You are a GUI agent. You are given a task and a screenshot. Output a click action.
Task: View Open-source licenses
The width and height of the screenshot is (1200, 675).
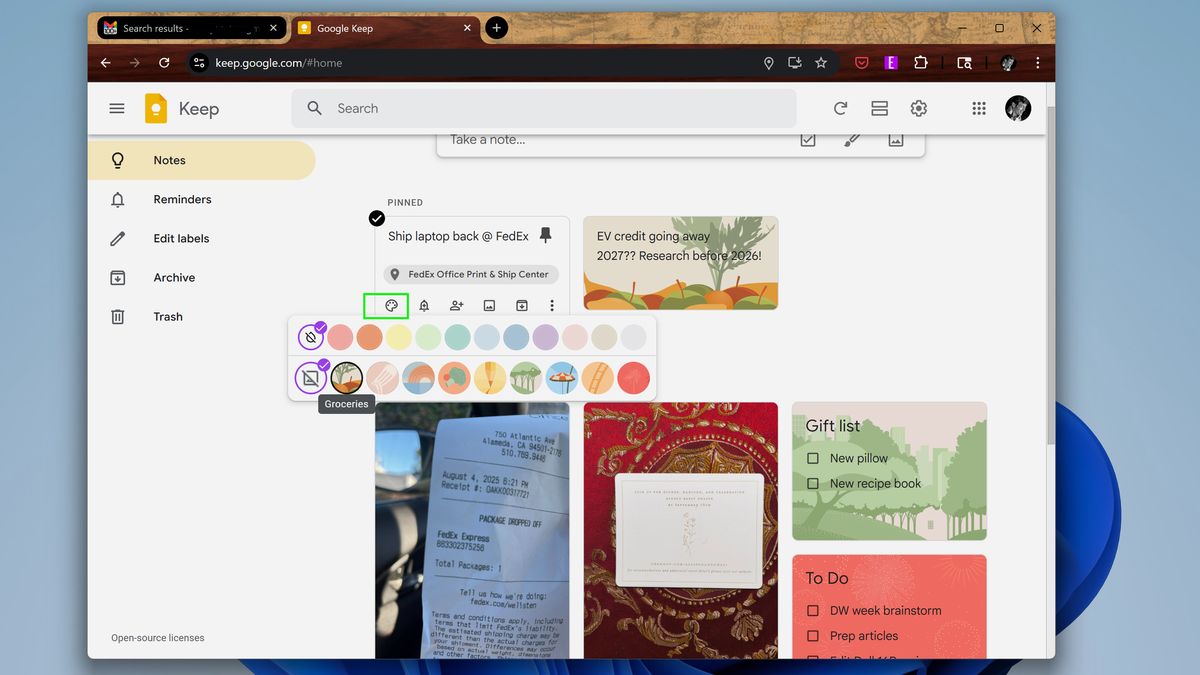[x=157, y=637]
